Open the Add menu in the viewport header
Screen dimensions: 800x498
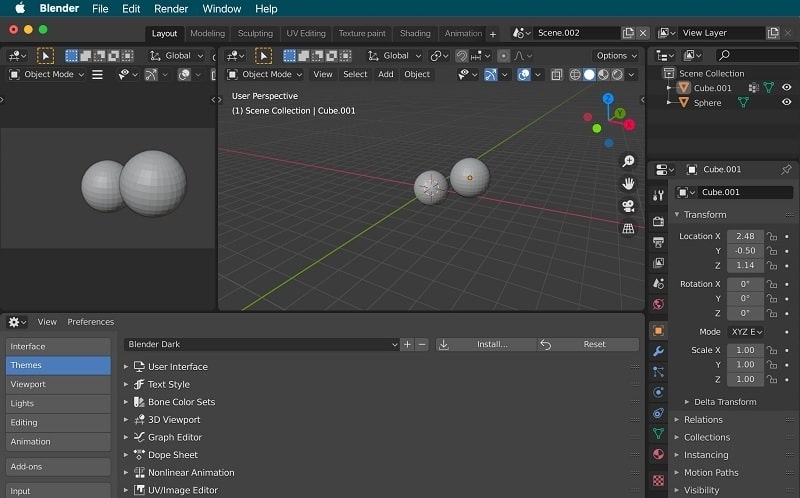386,74
